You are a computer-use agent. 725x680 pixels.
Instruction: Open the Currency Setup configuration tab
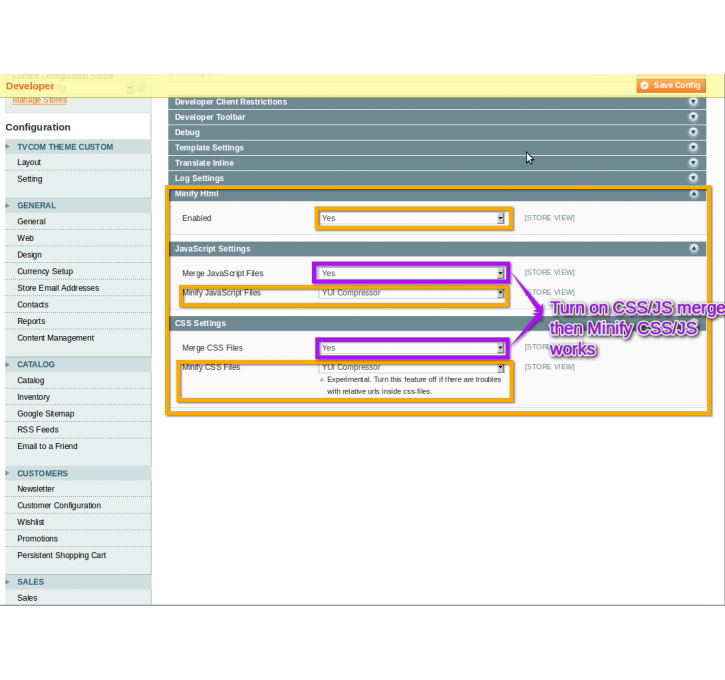click(x=45, y=271)
